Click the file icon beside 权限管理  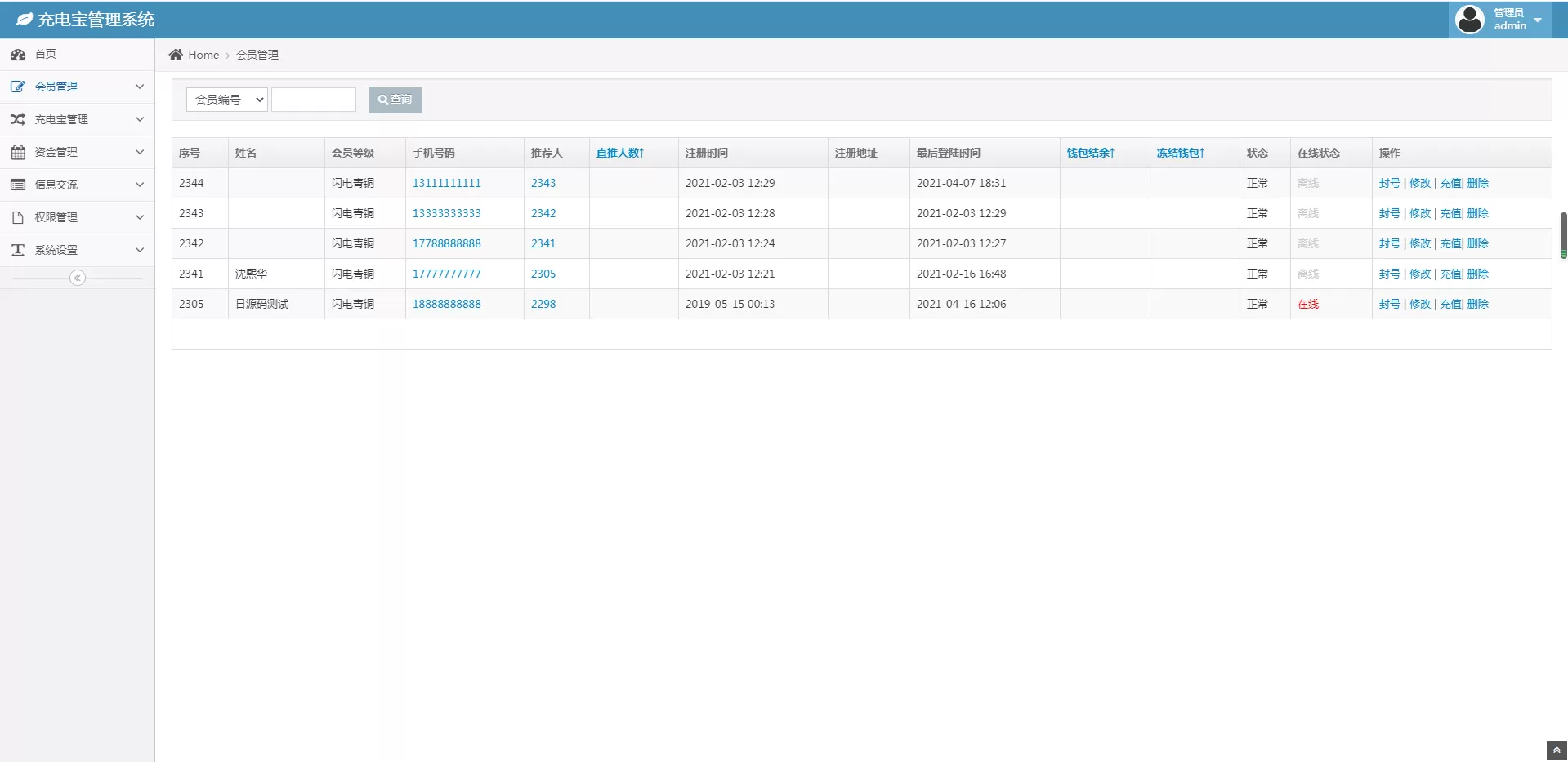click(x=18, y=217)
